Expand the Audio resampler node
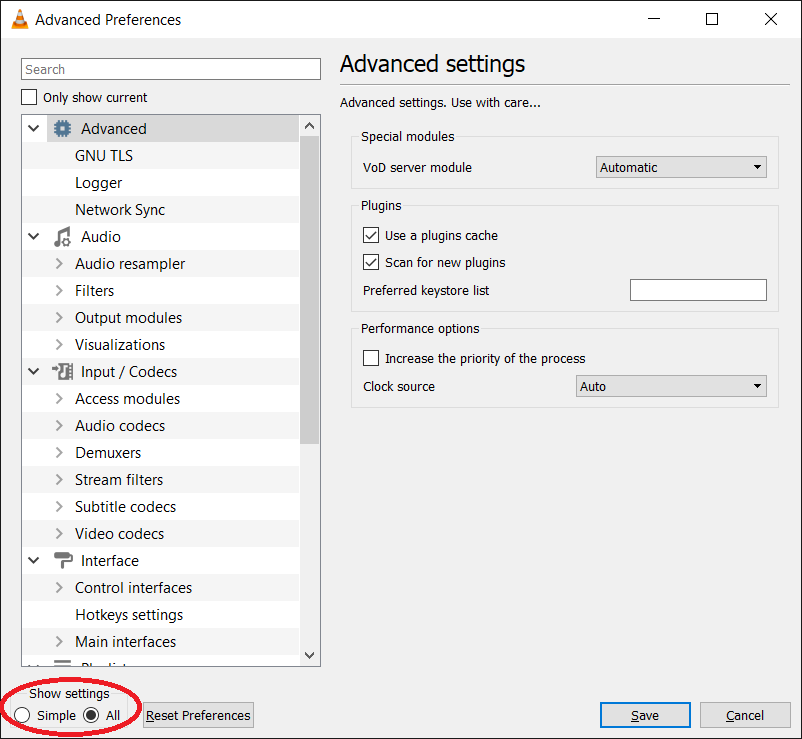This screenshot has width=802, height=739. tap(59, 263)
